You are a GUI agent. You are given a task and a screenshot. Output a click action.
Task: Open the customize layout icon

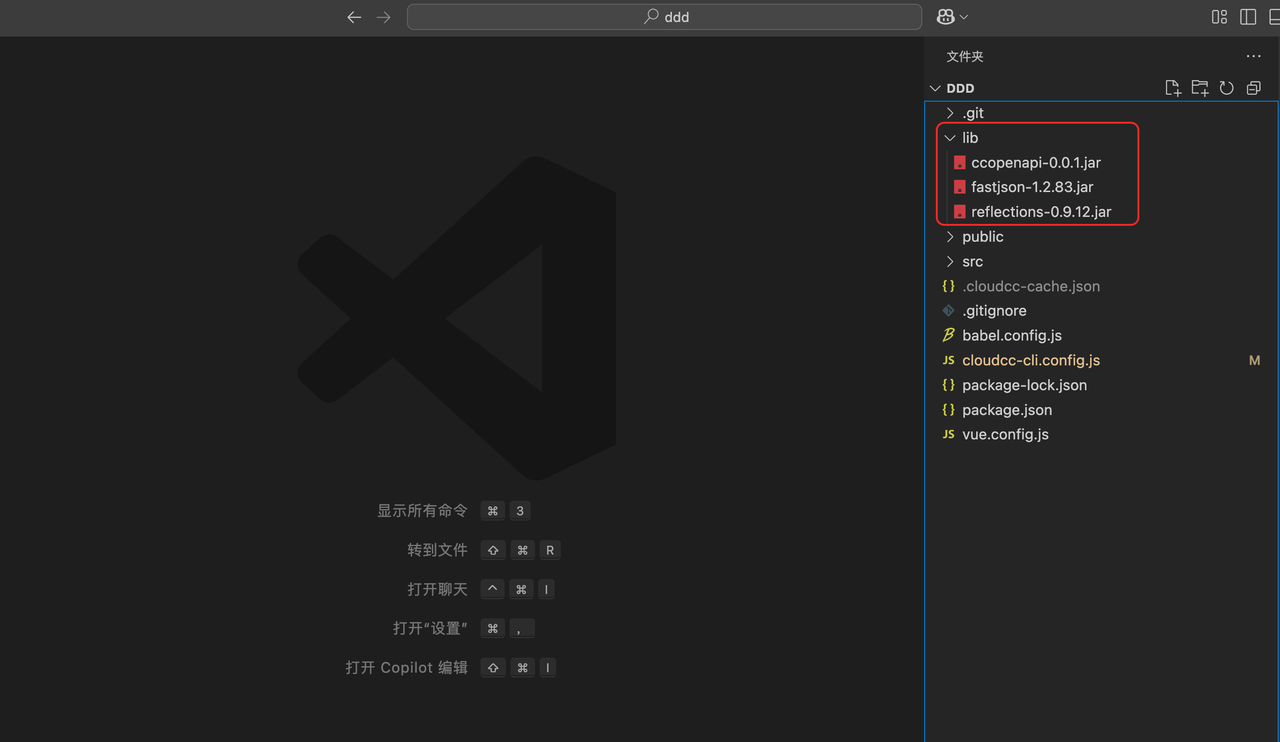(1219, 17)
